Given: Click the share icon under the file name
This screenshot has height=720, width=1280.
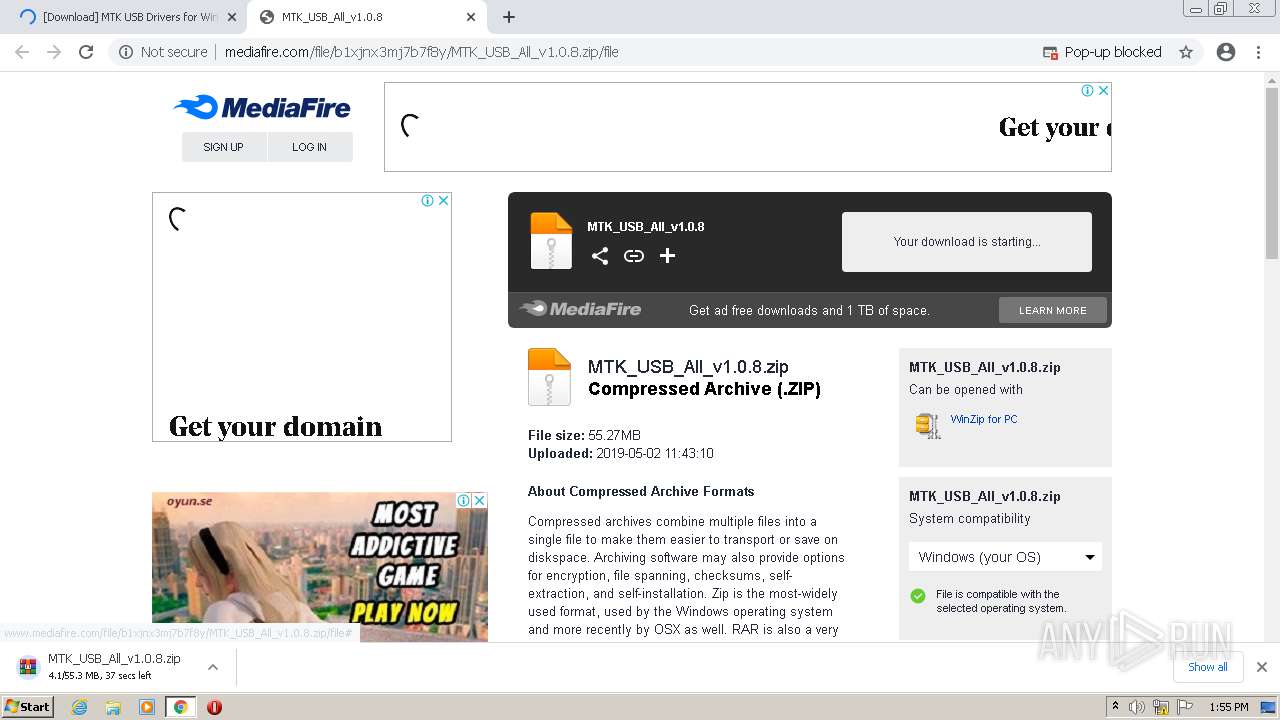Looking at the screenshot, I should tap(600, 256).
